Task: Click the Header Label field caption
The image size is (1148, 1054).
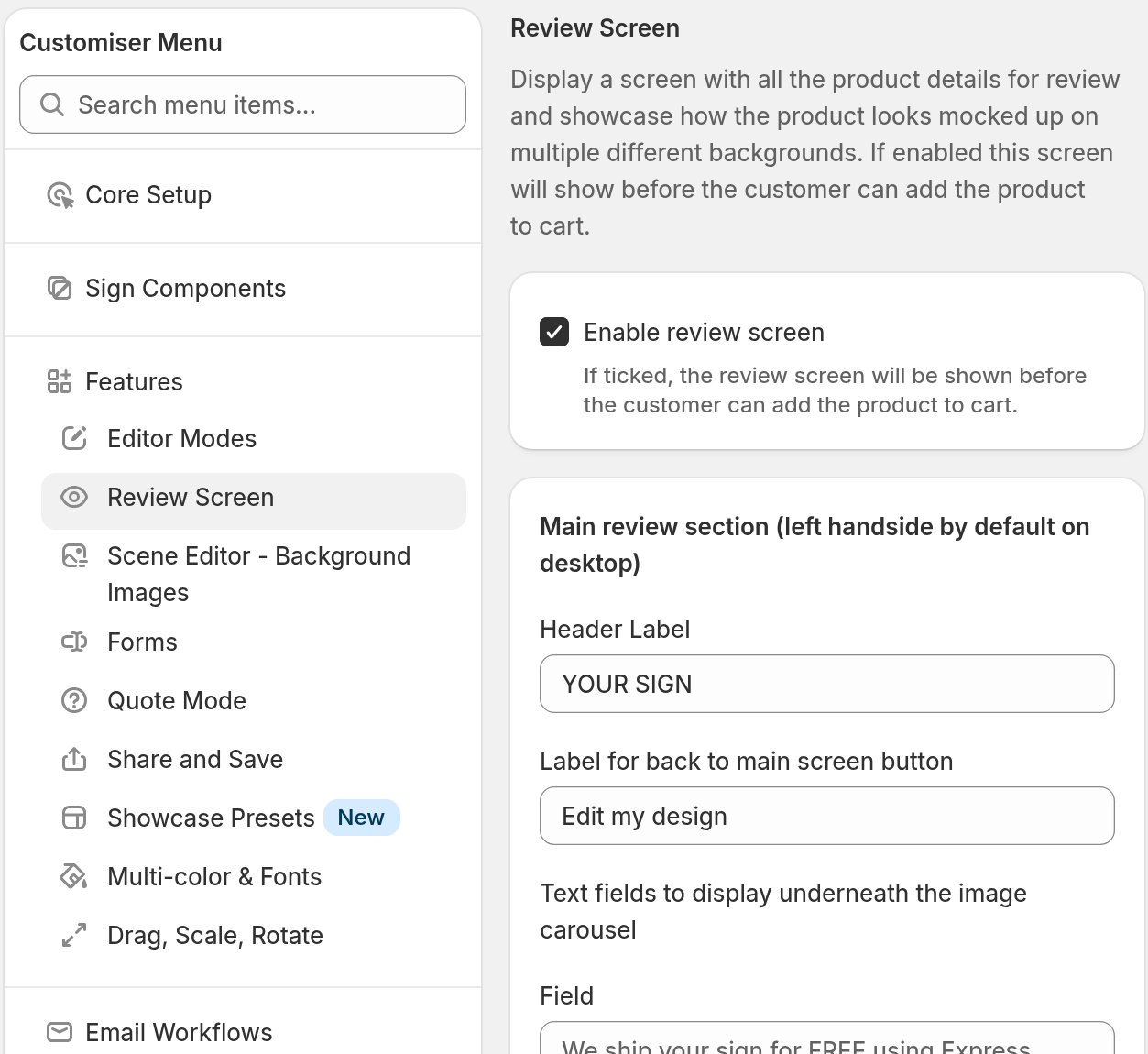Action: tap(615, 629)
